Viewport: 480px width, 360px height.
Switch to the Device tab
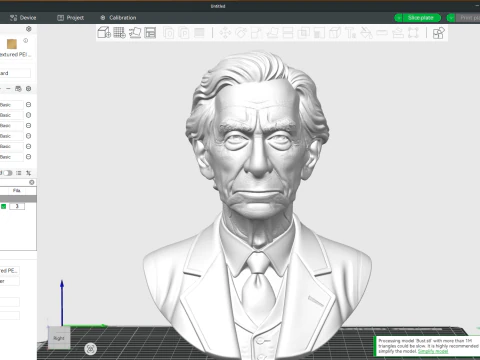(23, 18)
